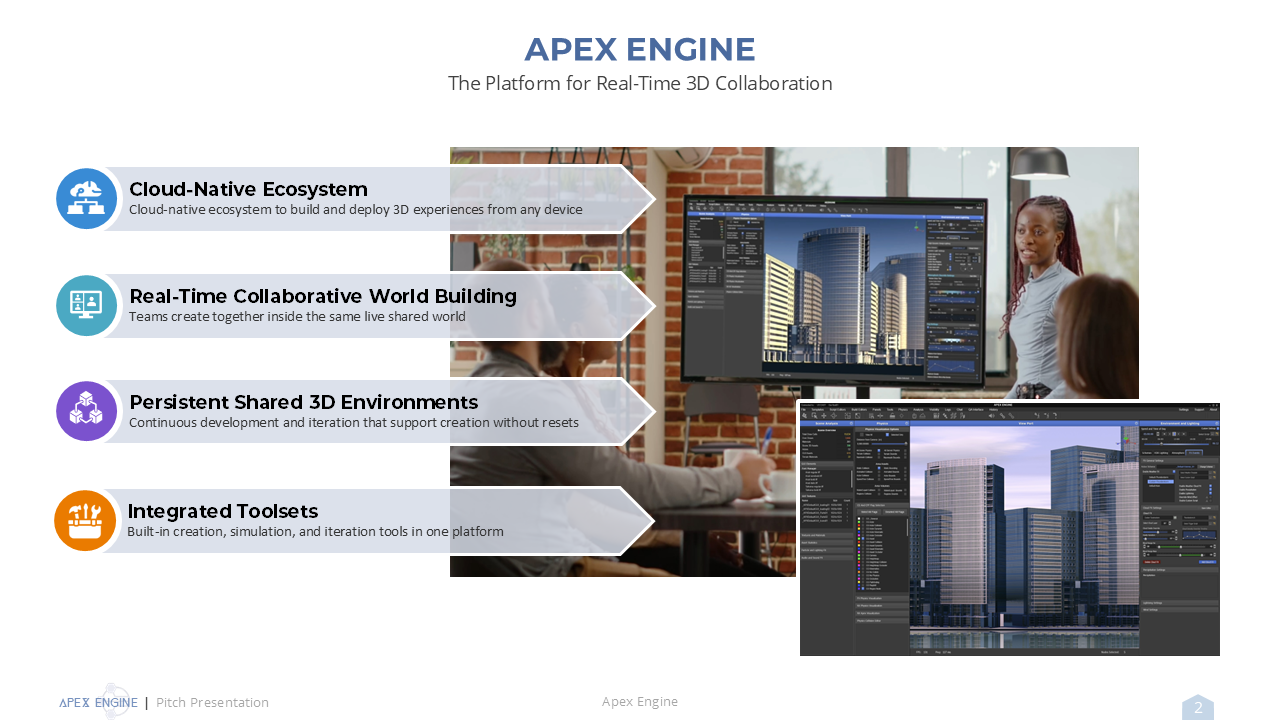1280x720 pixels.
Task: Click the Apex Engine logo in the footer
Action: [99, 702]
